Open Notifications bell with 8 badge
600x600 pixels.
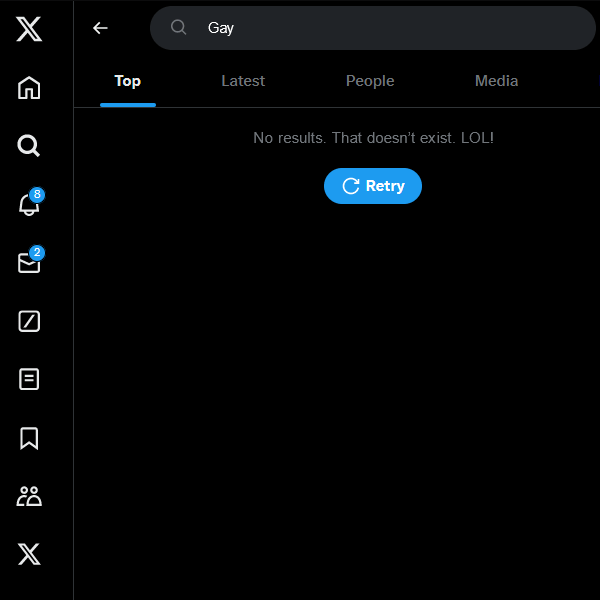pos(29,205)
